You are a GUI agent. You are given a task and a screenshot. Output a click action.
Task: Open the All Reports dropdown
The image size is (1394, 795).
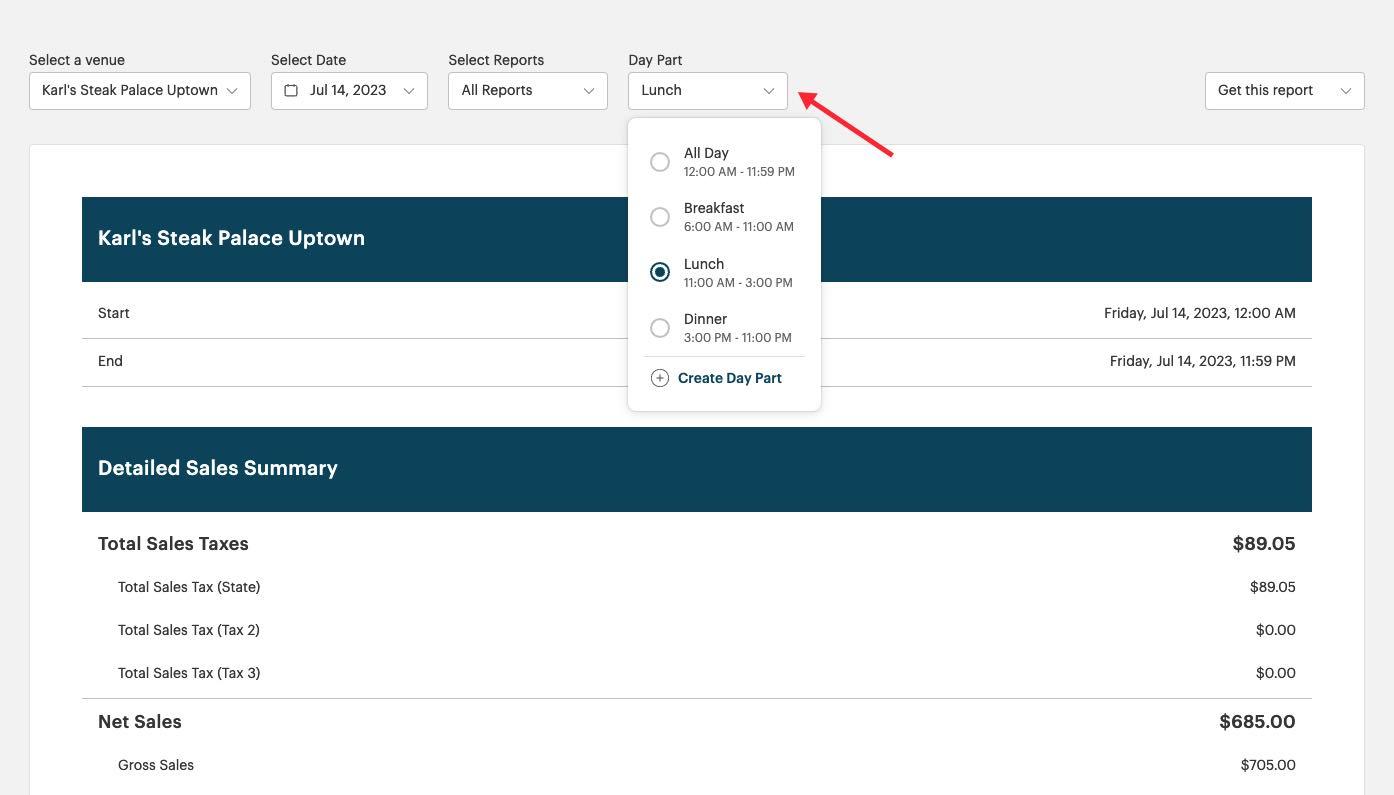coord(527,90)
